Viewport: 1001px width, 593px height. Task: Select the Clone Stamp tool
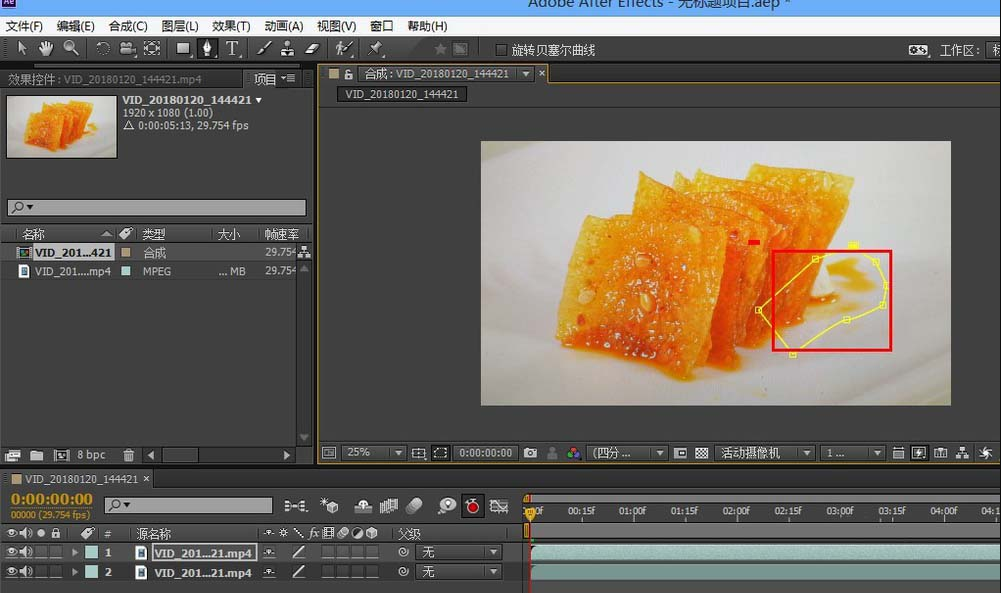pyautogui.click(x=287, y=48)
